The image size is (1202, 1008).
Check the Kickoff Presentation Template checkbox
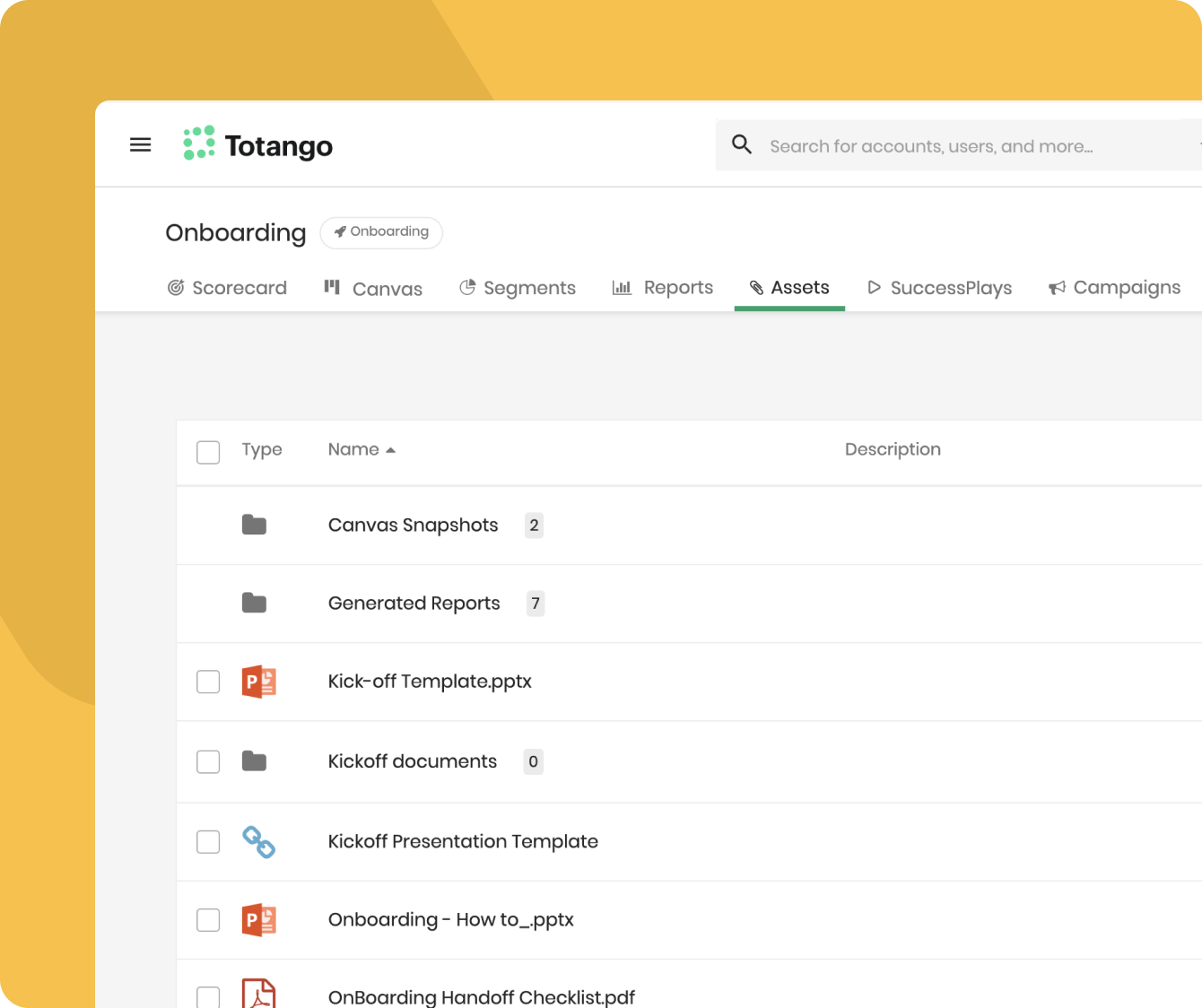coord(208,842)
